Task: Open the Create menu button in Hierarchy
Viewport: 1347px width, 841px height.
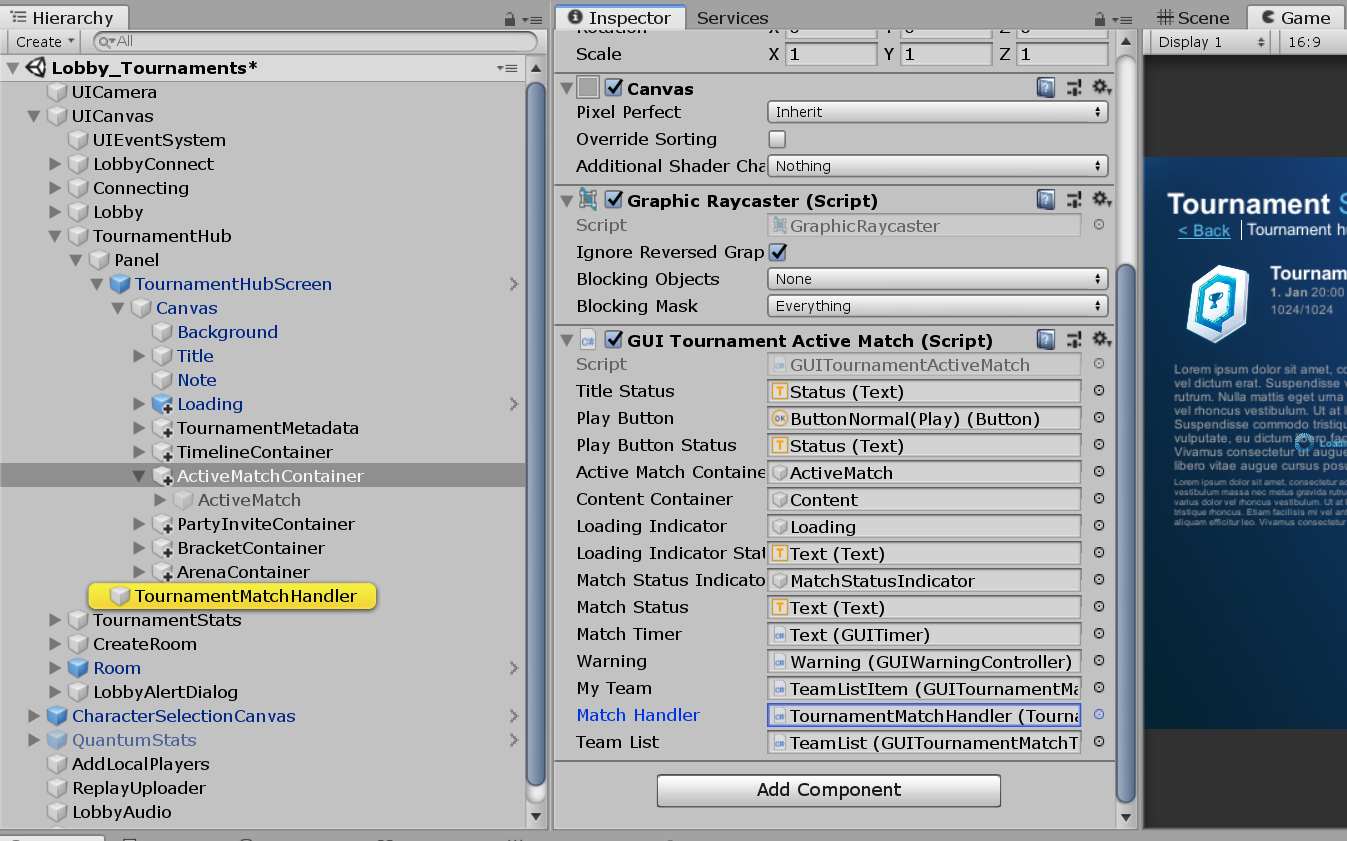Action: point(45,42)
